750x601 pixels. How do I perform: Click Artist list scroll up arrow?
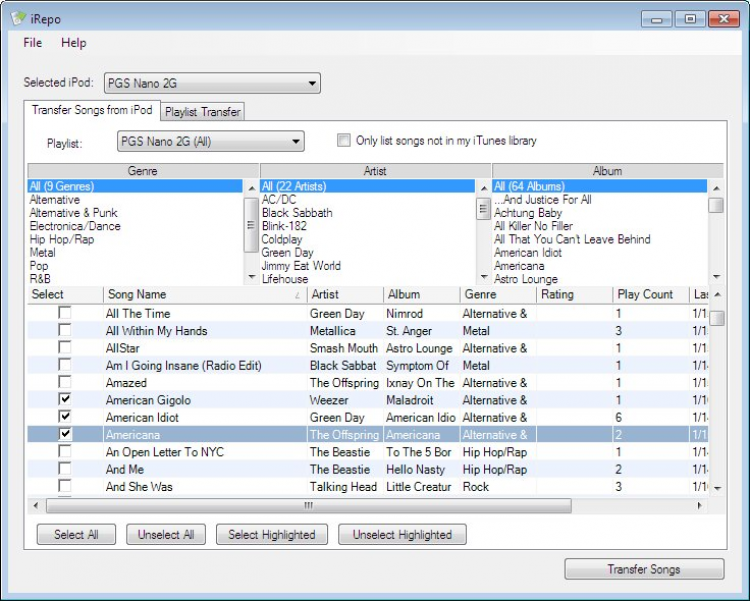pos(484,188)
